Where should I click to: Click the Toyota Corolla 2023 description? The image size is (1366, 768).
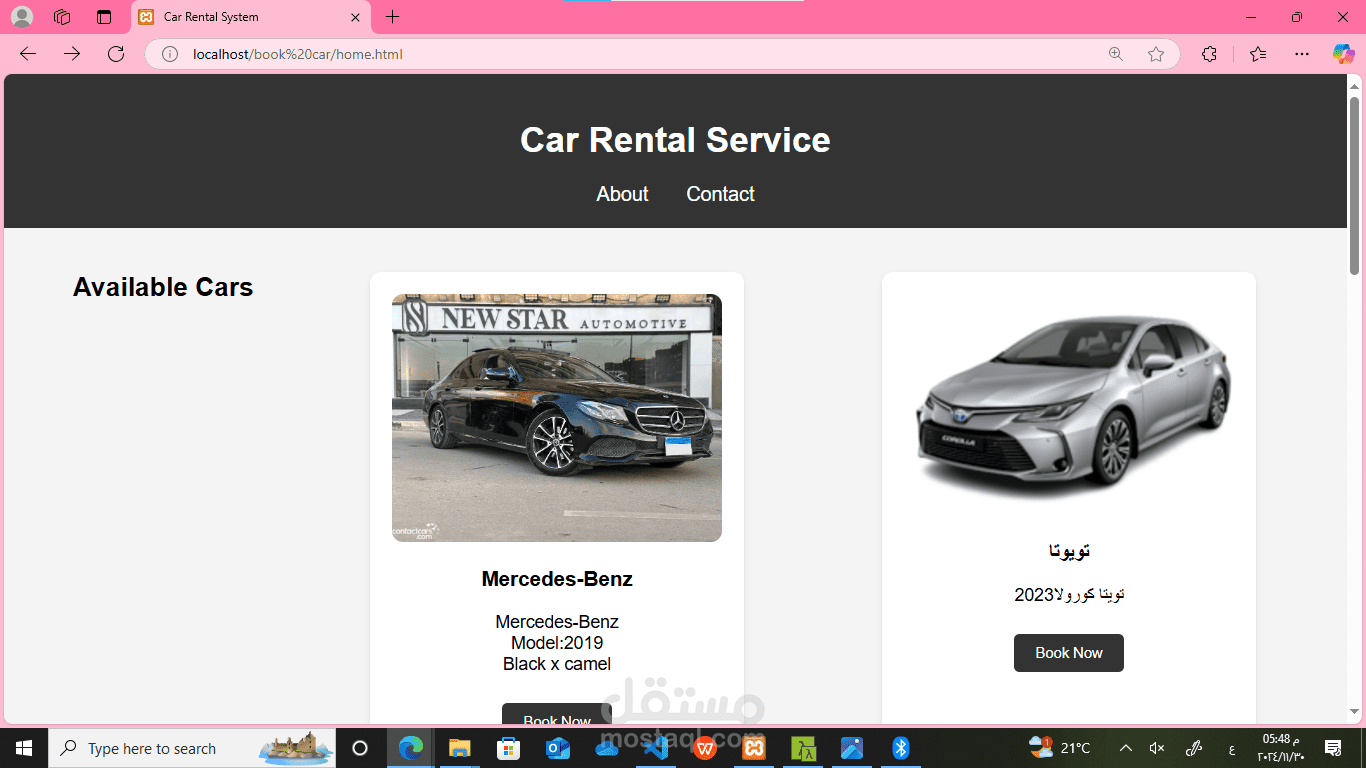click(x=1069, y=595)
